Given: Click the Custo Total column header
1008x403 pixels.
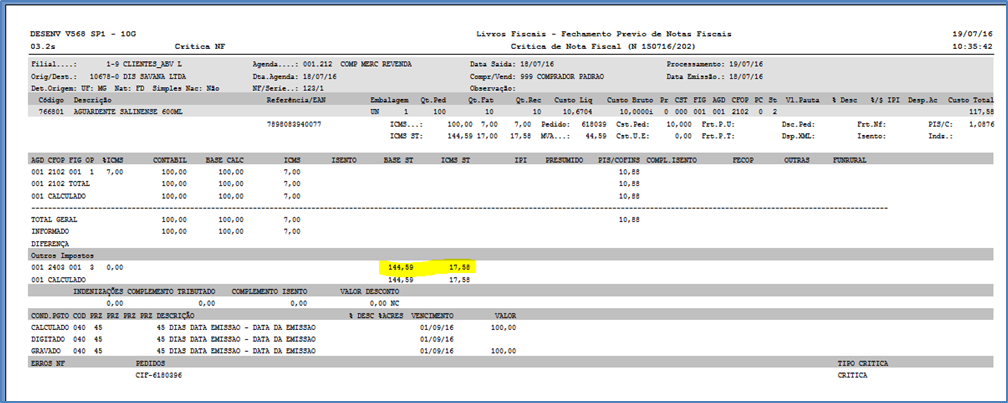Looking at the screenshot, I should pyautogui.click(x=970, y=101).
